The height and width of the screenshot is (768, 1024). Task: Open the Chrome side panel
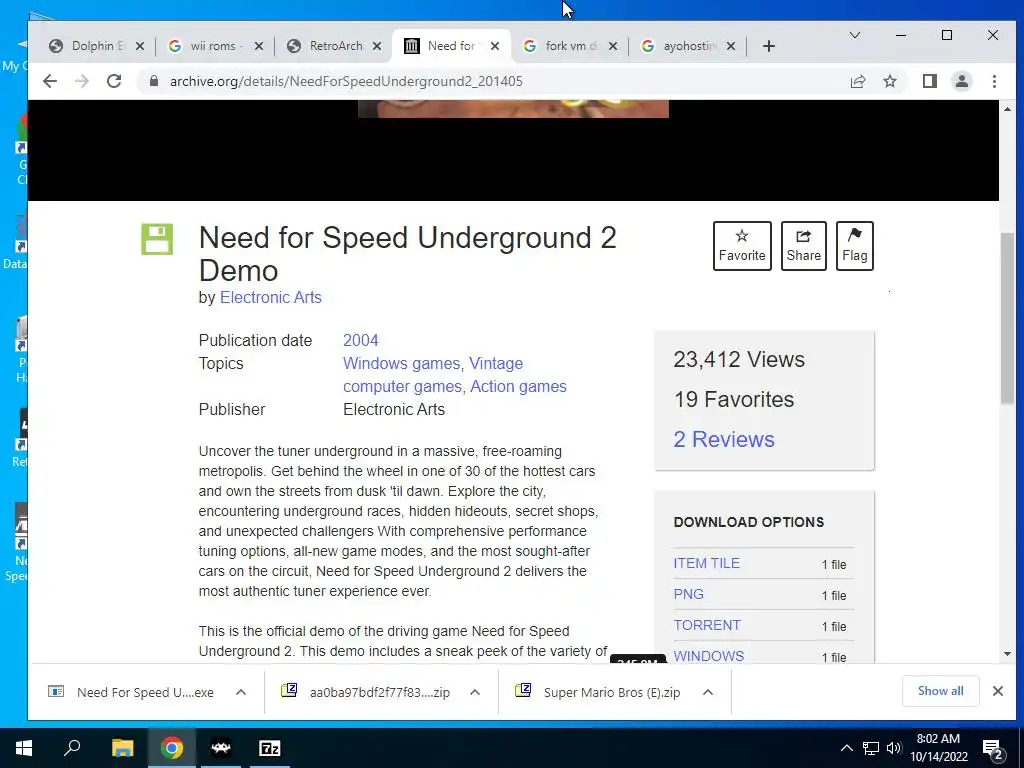929,81
